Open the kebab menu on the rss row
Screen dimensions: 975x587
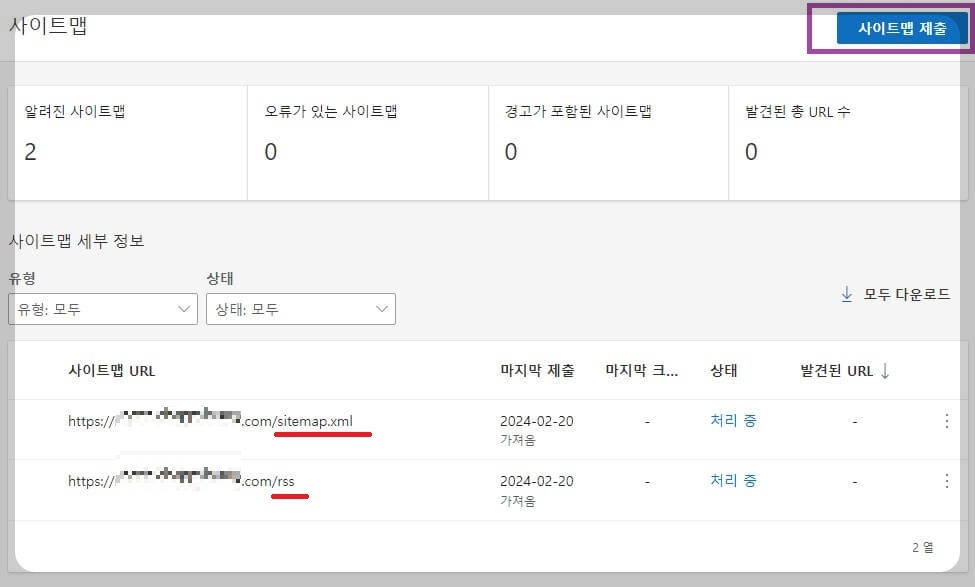pos(947,481)
